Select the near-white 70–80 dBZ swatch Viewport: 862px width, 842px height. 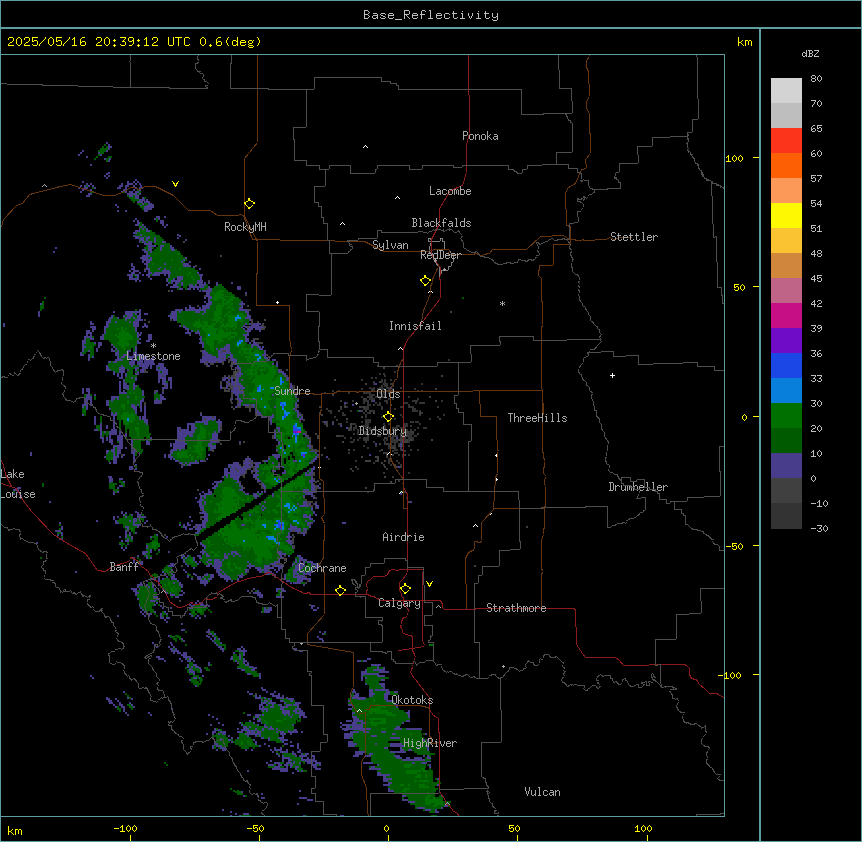pos(786,90)
